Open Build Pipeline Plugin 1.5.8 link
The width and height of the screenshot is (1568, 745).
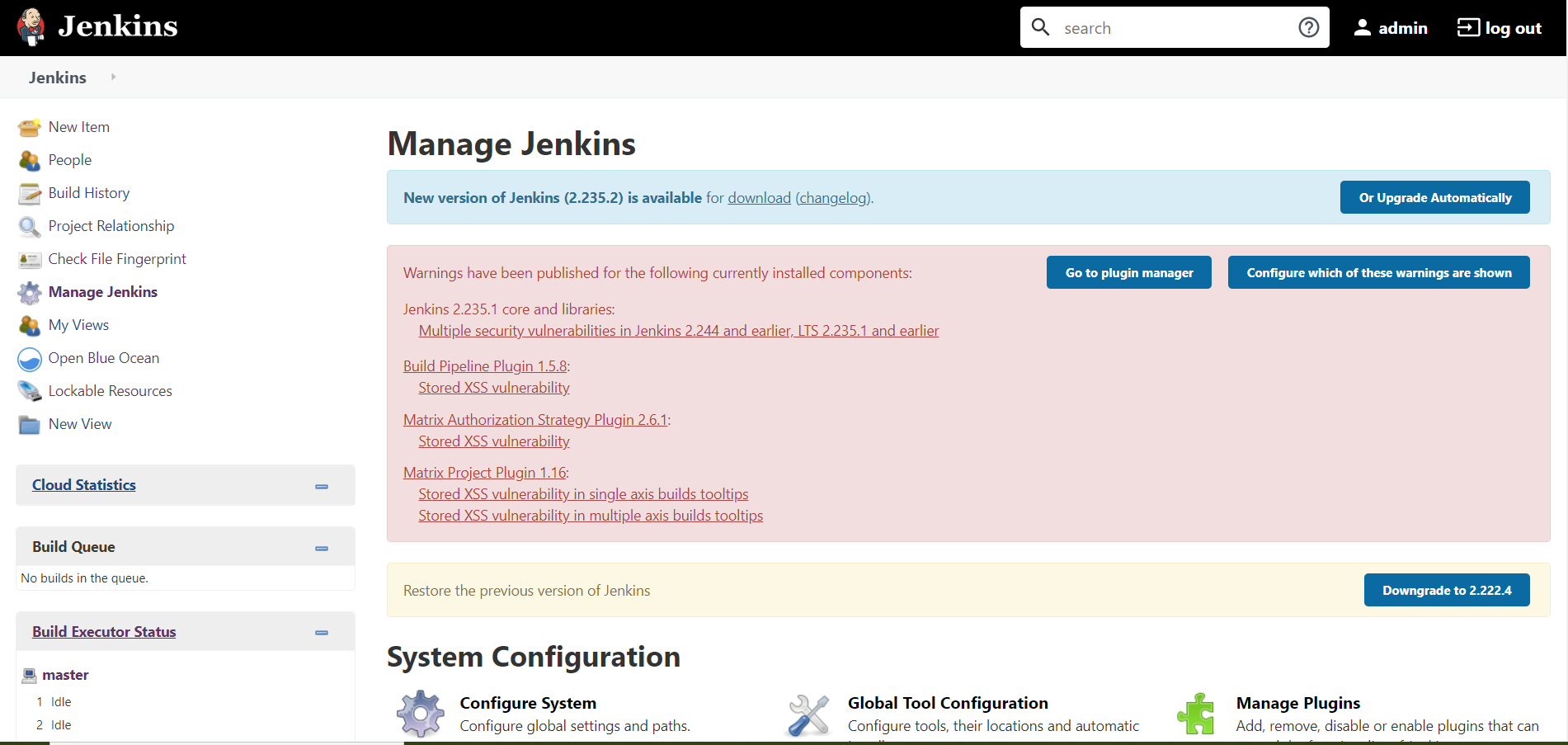485,366
